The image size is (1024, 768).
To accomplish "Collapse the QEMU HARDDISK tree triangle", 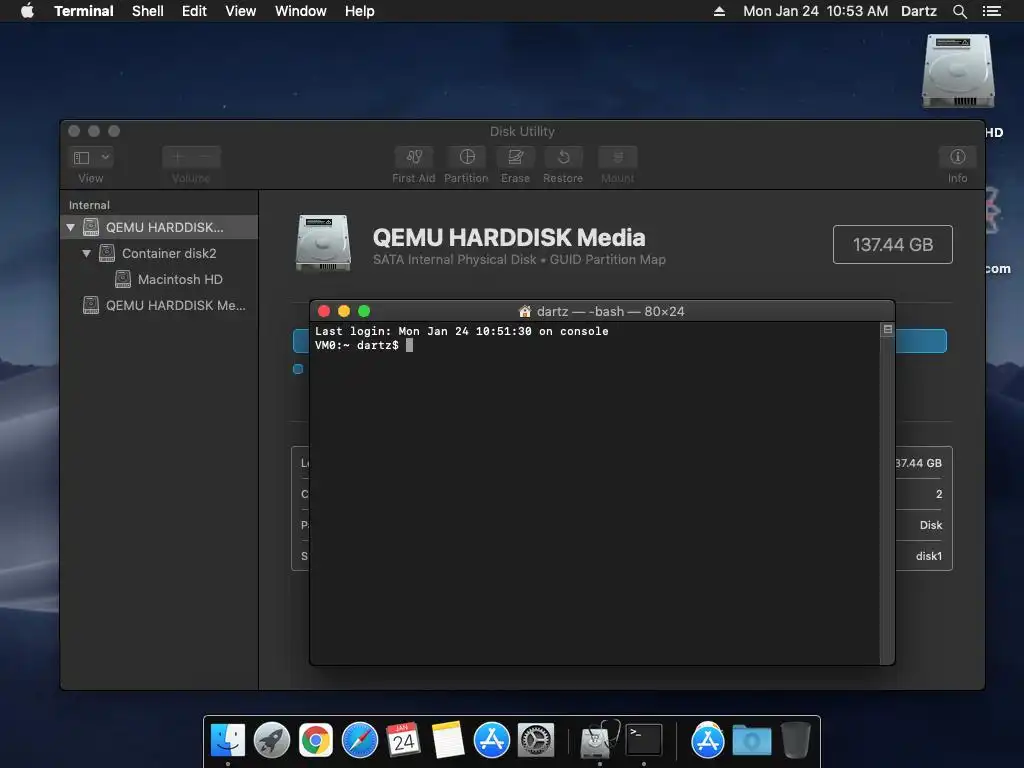I will pyautogui.click(x=71, y=227).
